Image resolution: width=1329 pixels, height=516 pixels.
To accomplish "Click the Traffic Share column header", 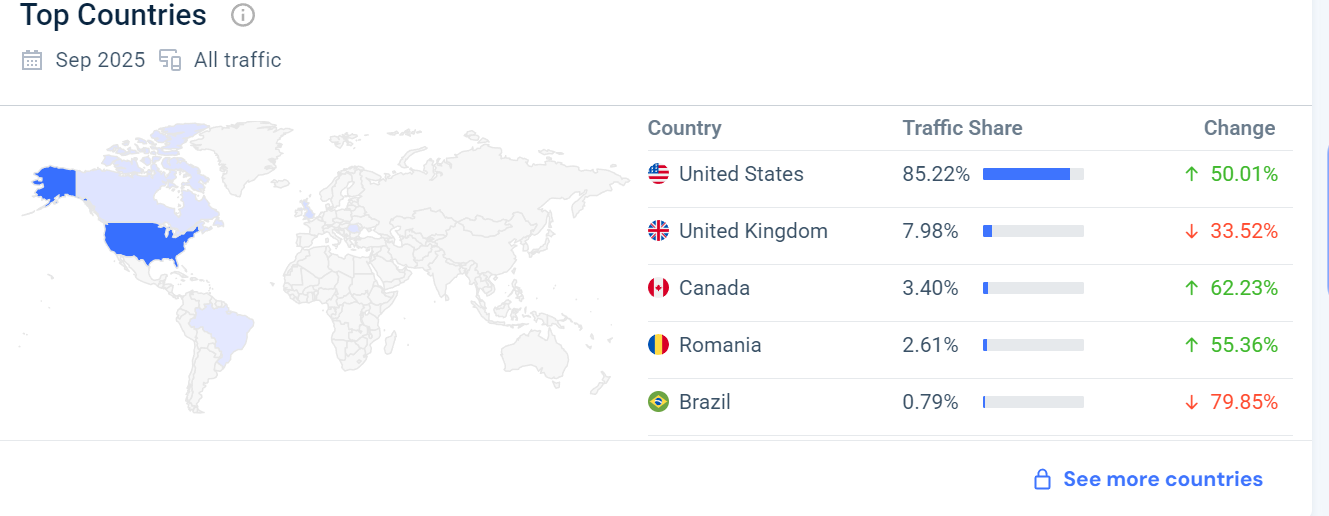I will point(962,128).
